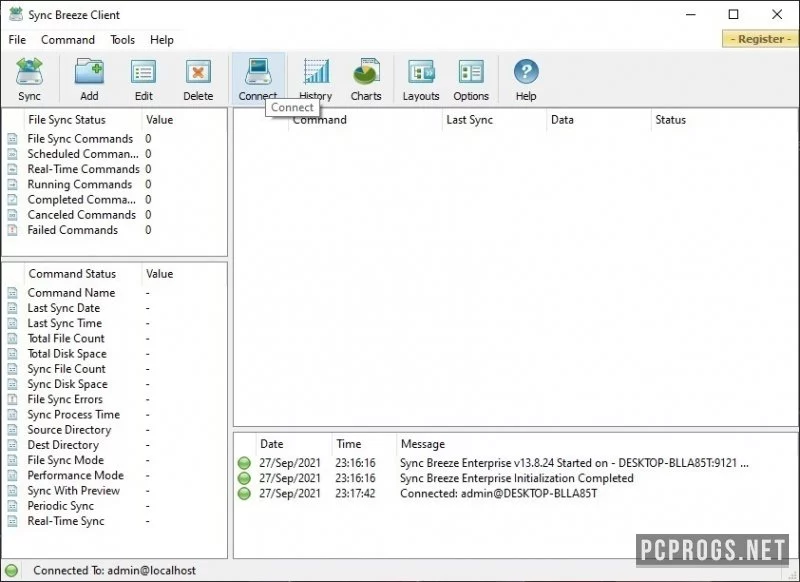Open the Tools menu
800x582 pixels.
click(x=122, y=40)
